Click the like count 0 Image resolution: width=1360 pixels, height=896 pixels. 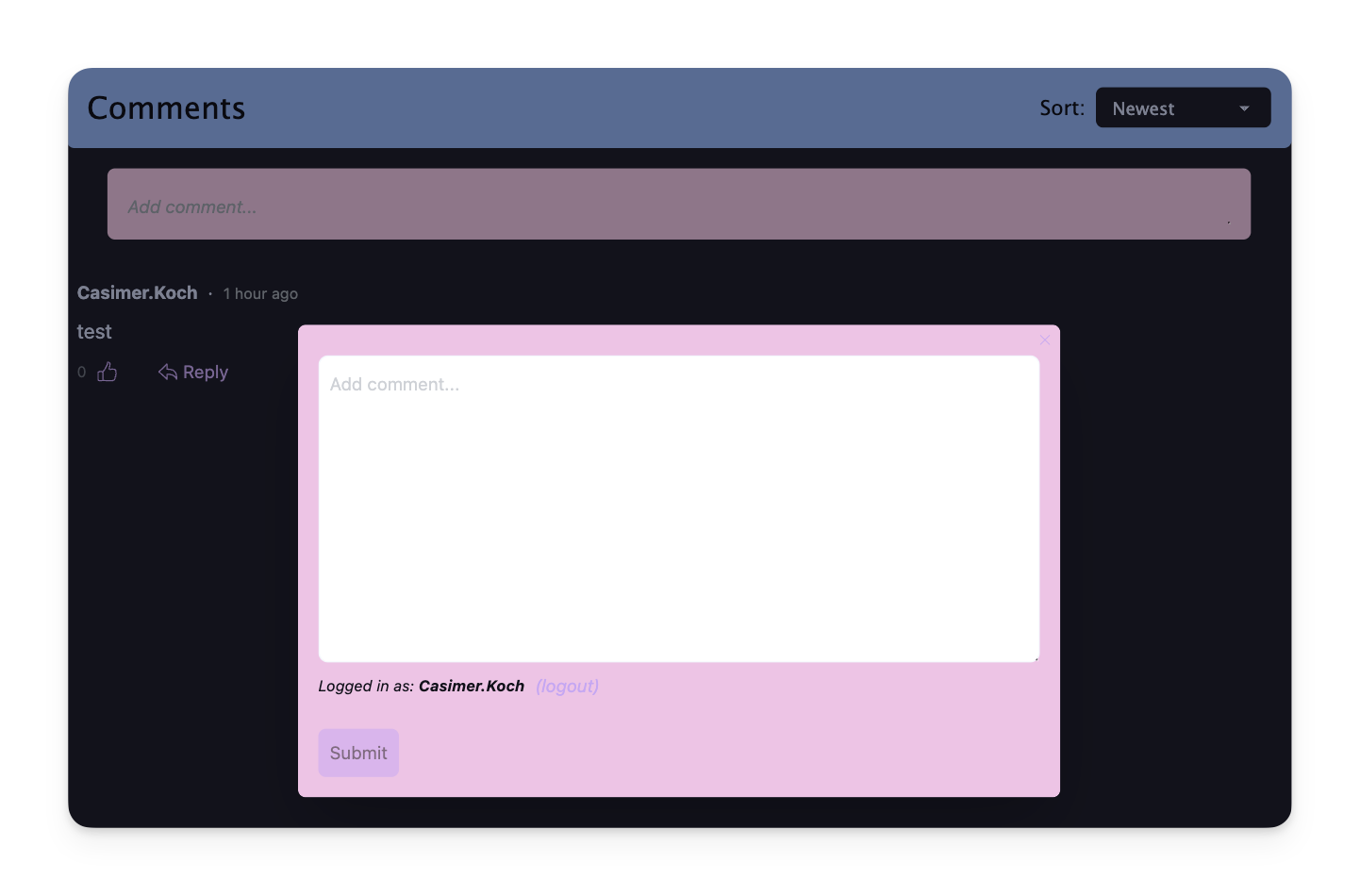point(82,373)
